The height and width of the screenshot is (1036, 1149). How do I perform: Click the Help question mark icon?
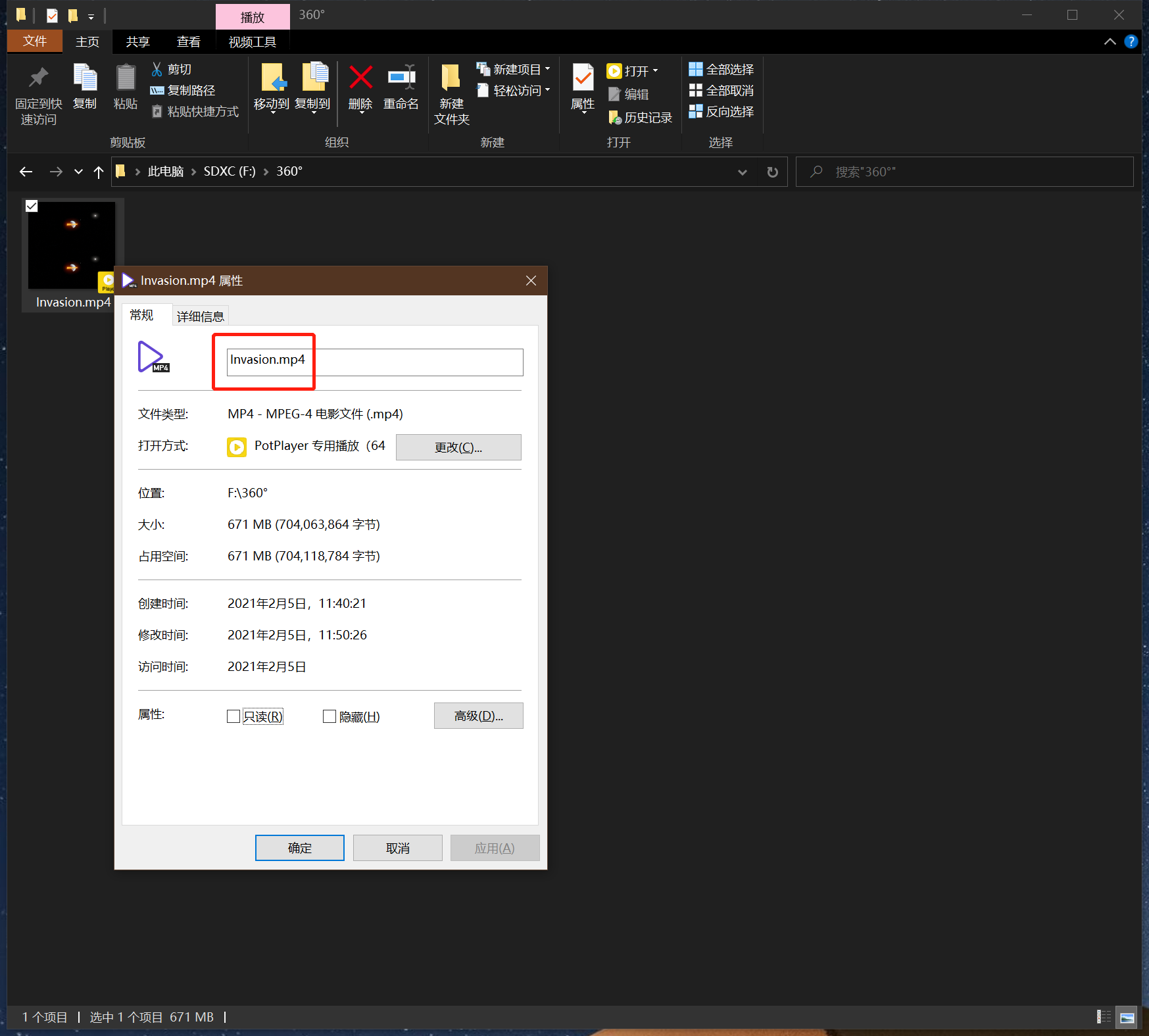coord(1131,41)
